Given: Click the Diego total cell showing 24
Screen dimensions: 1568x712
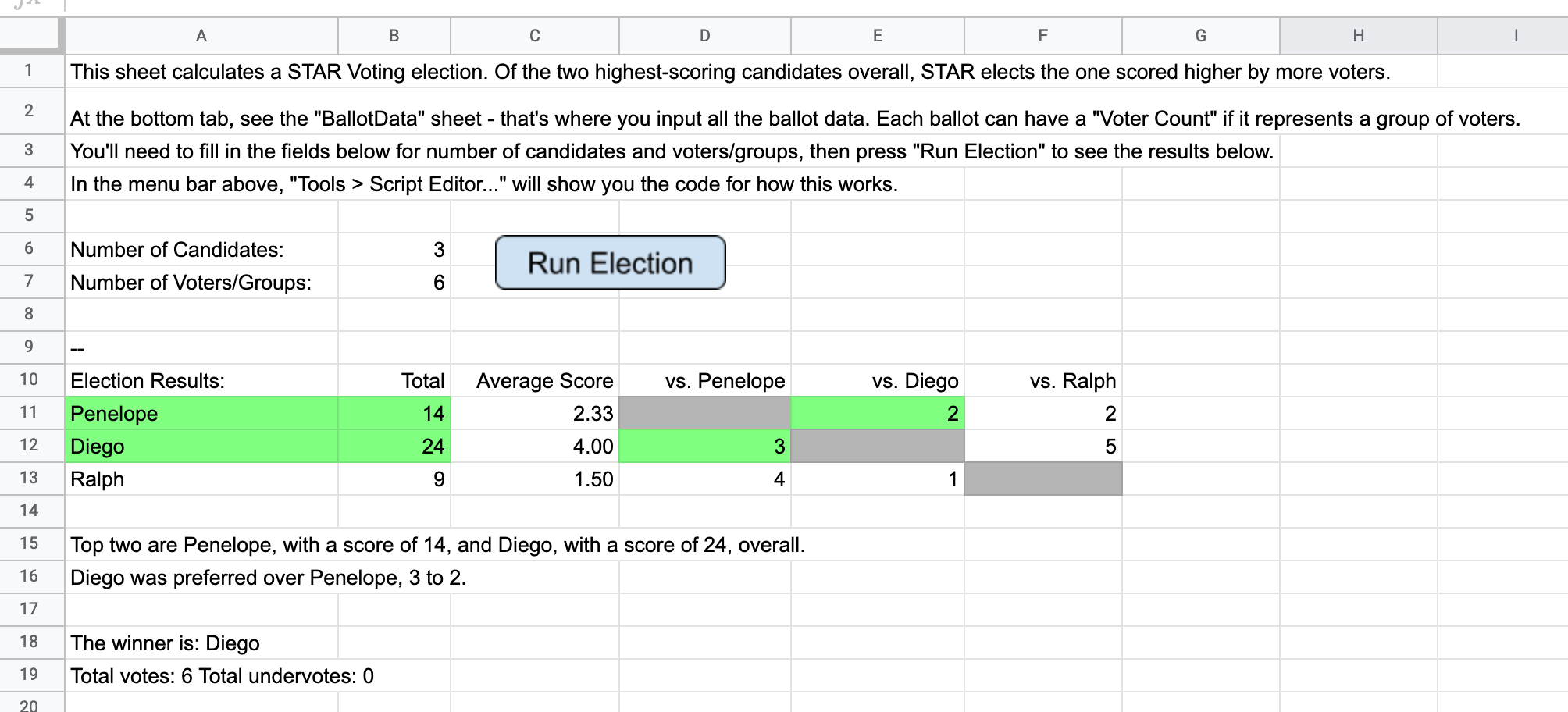Looking at the screenshot, I should (x=394, y=446).
